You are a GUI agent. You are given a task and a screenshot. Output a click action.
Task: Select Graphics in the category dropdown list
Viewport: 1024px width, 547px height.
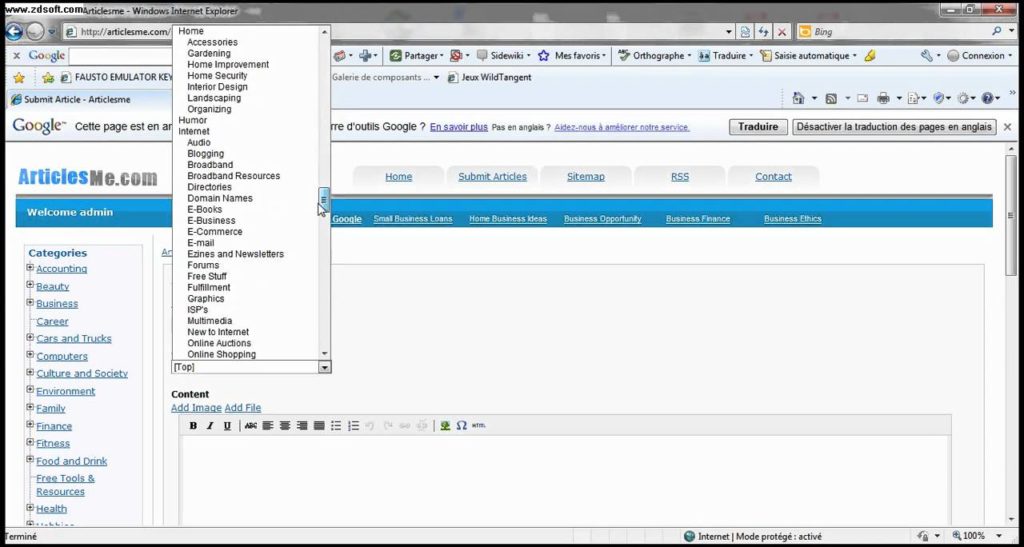[206, 299]
